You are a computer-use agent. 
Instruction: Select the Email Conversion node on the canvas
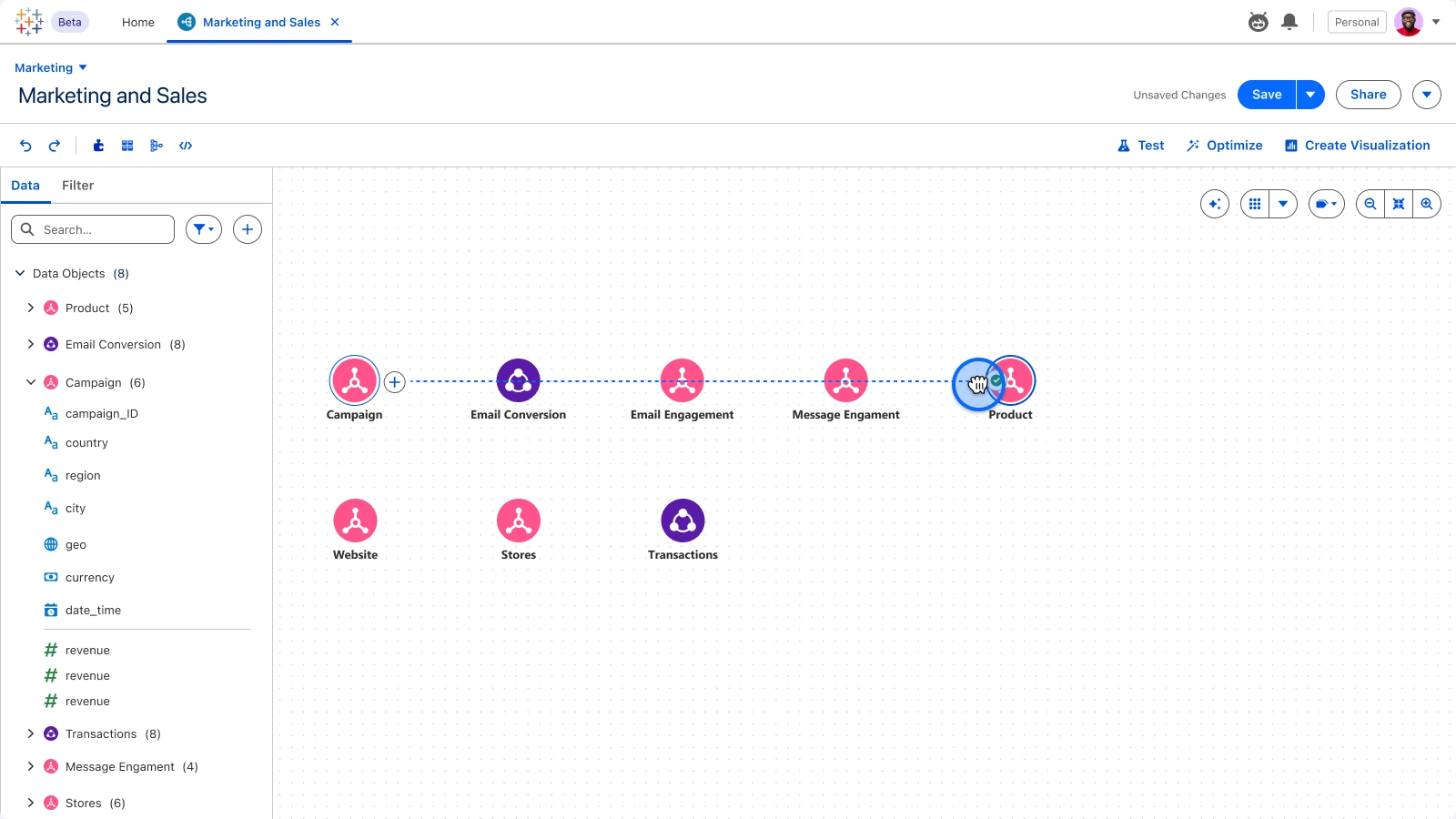coord(519,380)
